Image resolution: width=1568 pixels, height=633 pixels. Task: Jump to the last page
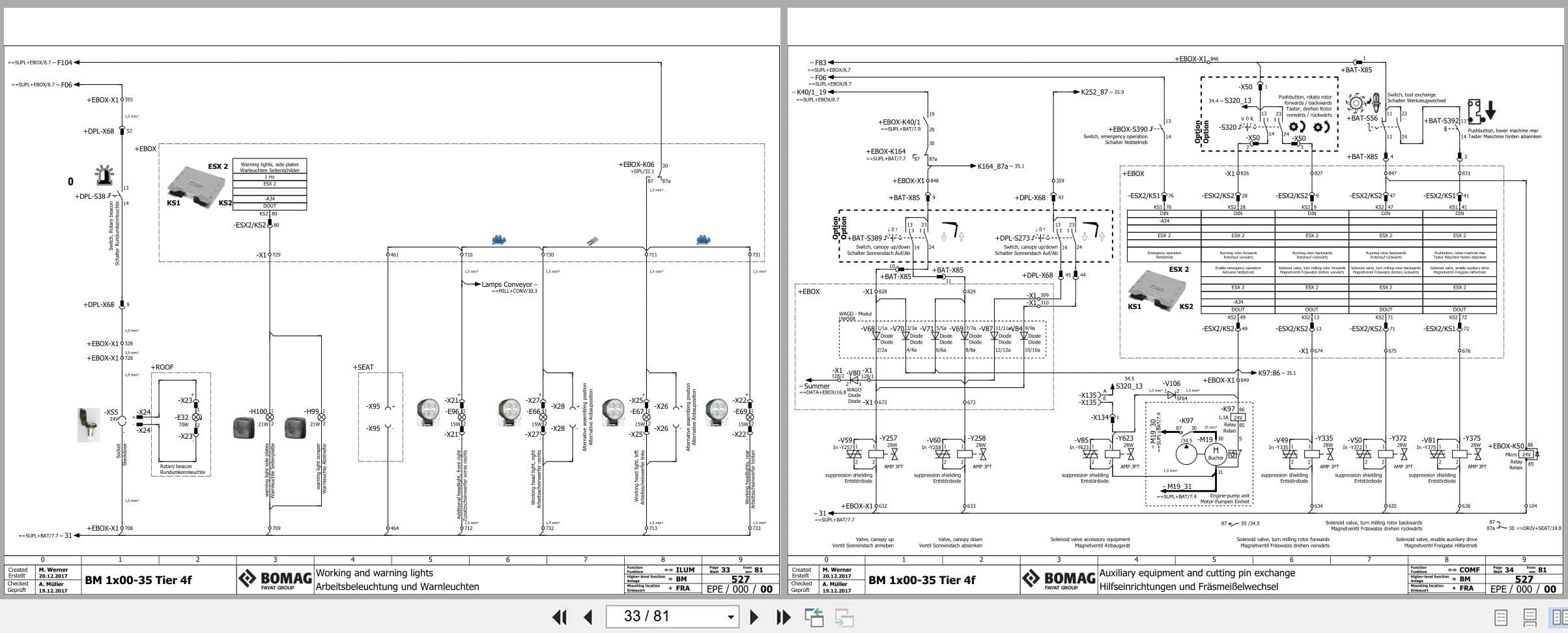(783, 617)
